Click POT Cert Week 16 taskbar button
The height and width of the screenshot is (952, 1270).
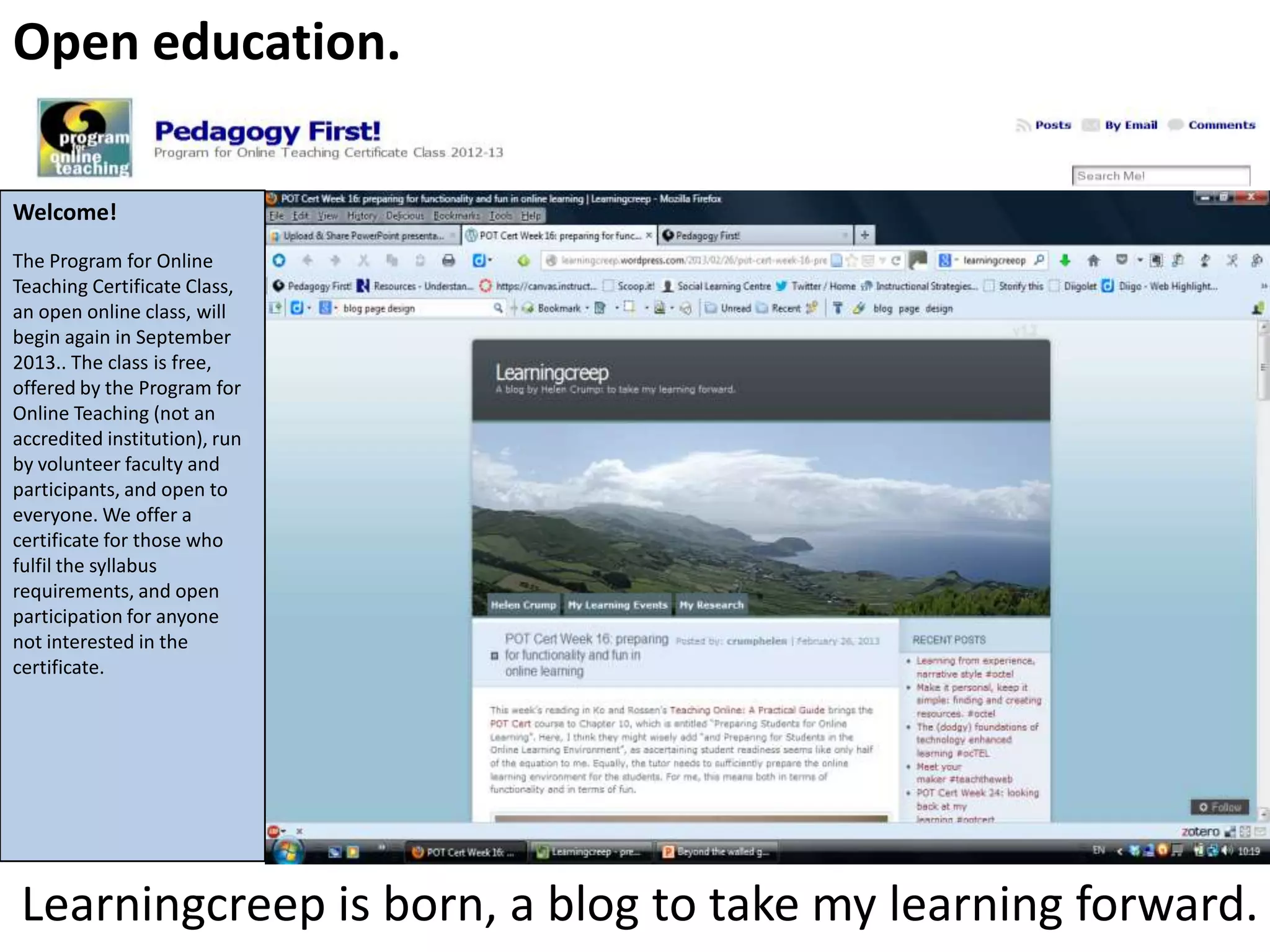[x=465, y=852]
